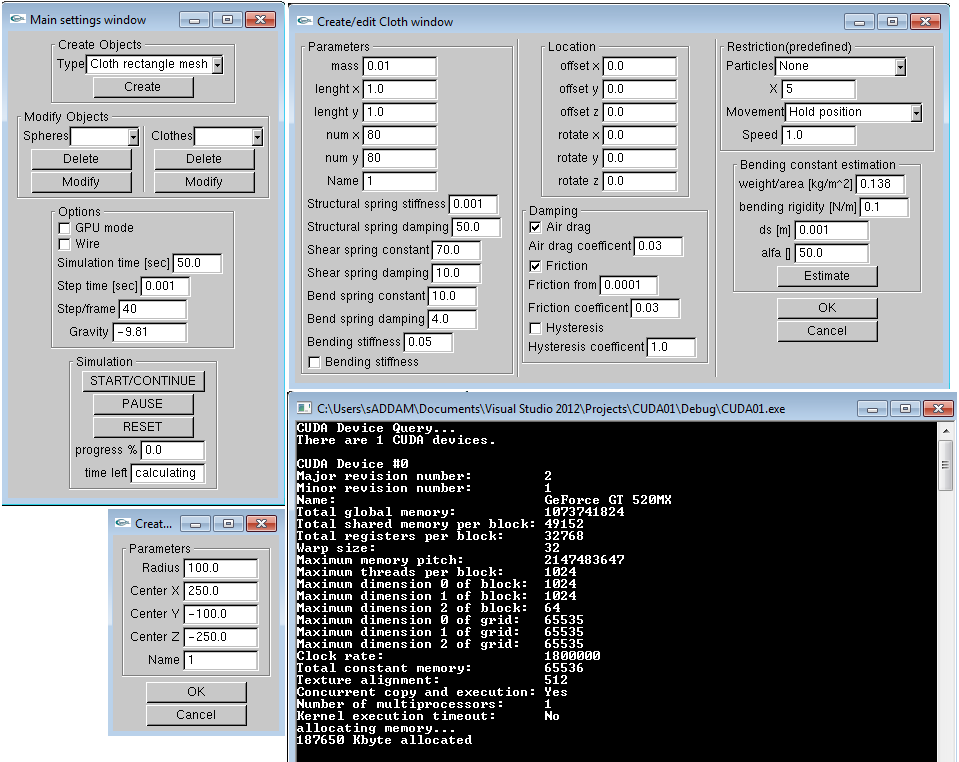Click the num y input field
Screen dimensions: 959x762
pos(400,158)
